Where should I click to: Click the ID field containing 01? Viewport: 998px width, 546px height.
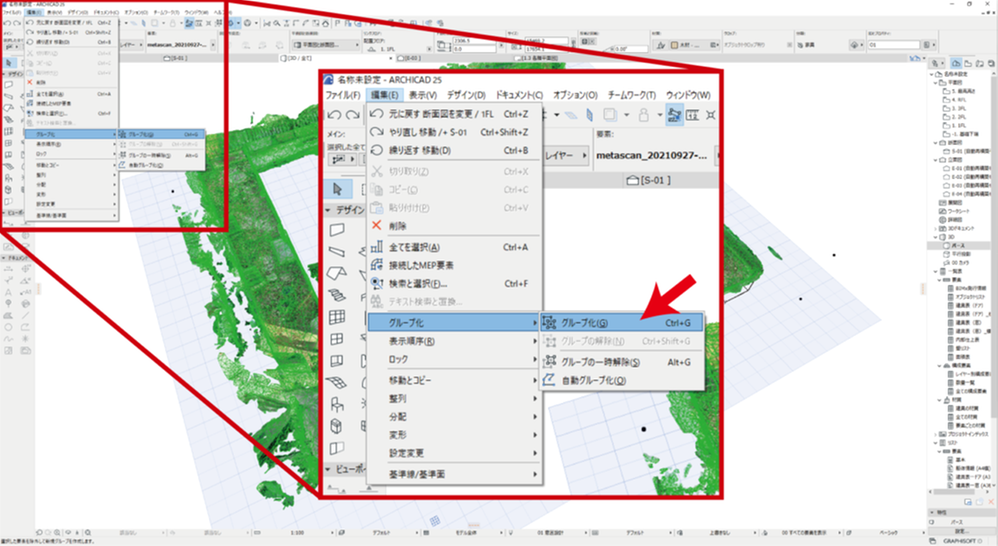[894, 45]
